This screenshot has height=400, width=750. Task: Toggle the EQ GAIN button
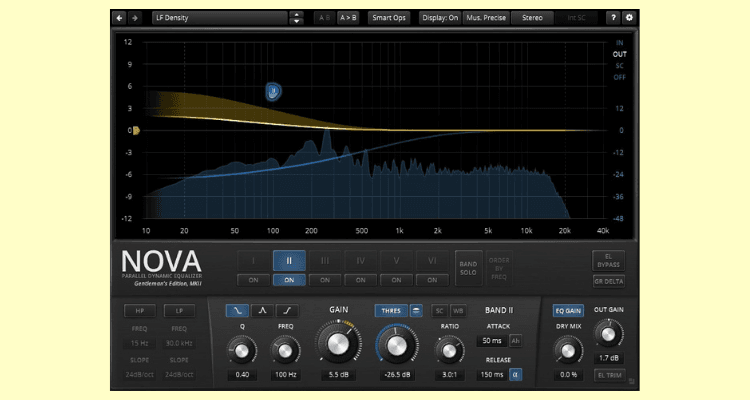[568, 311]
